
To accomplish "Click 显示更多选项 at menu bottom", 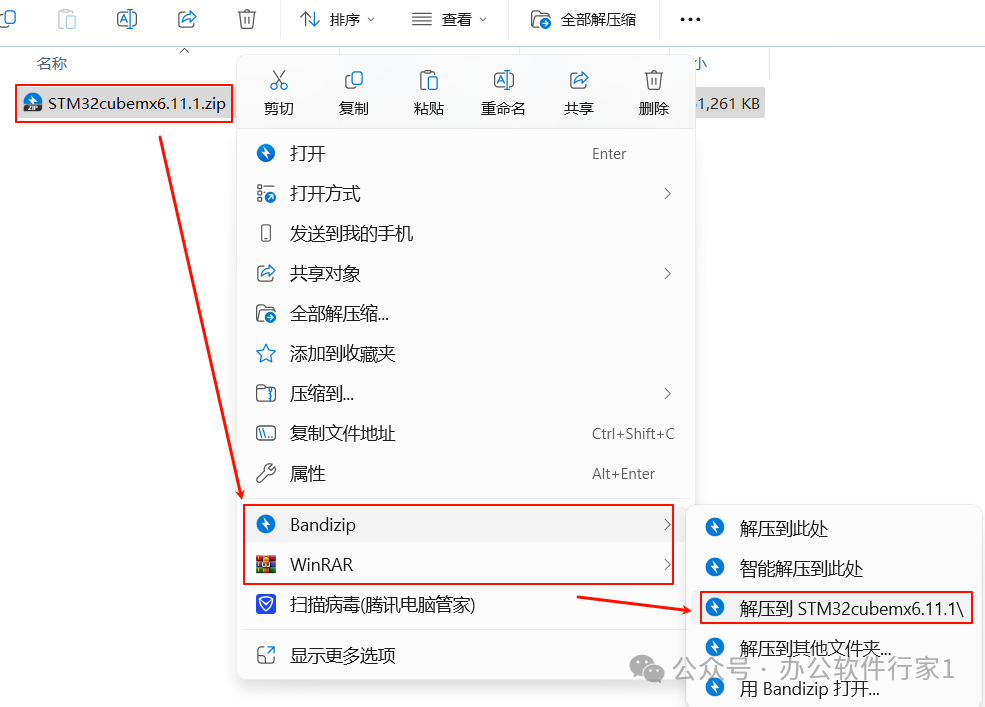I will tap(465, 655).
